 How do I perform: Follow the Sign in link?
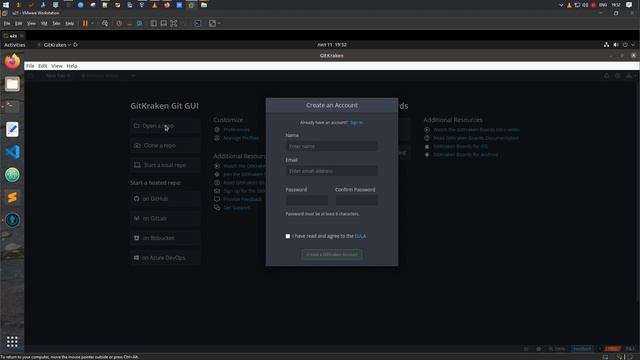click(356, 122)
